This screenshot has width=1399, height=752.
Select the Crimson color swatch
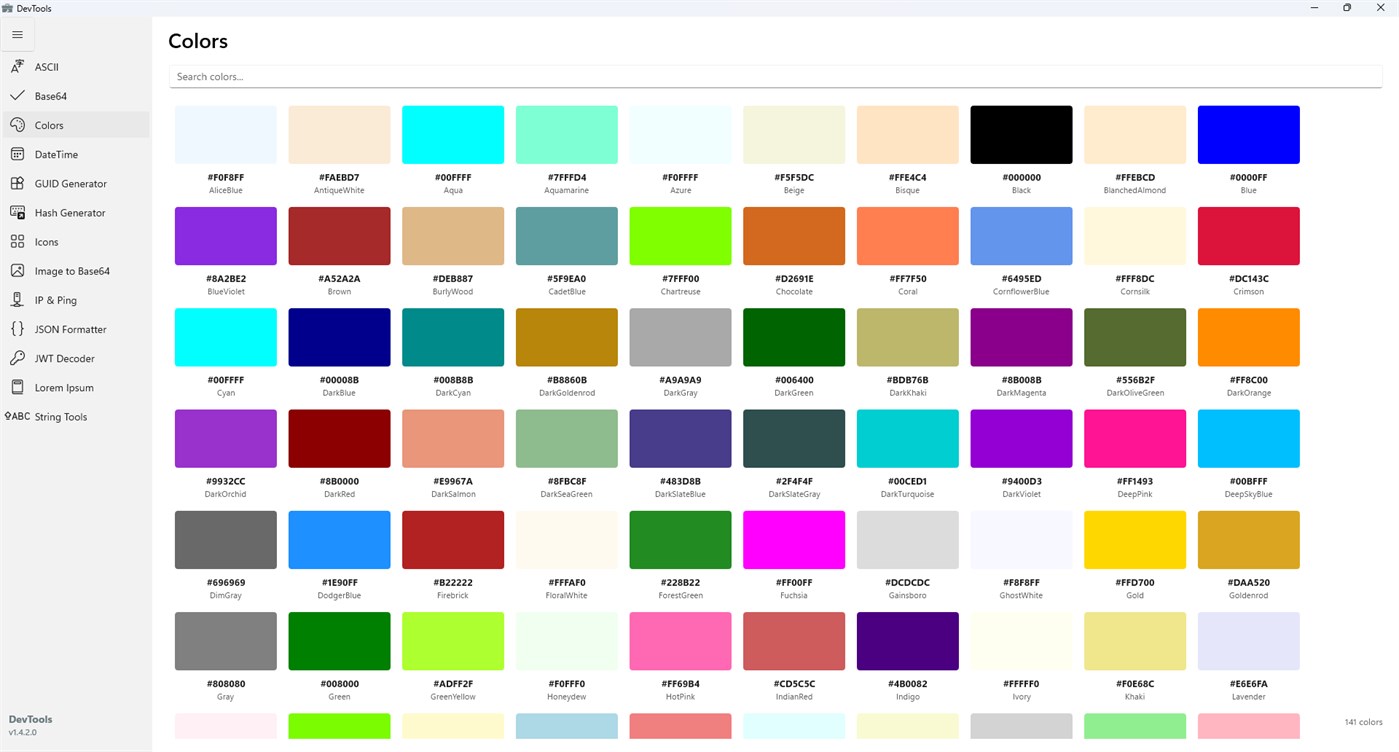(x=1249, y=236)
